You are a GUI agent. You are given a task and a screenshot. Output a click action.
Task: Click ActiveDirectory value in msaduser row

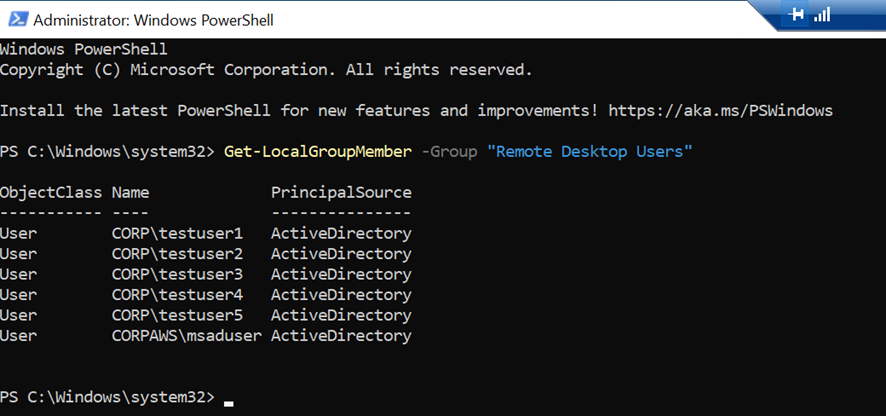341,336
